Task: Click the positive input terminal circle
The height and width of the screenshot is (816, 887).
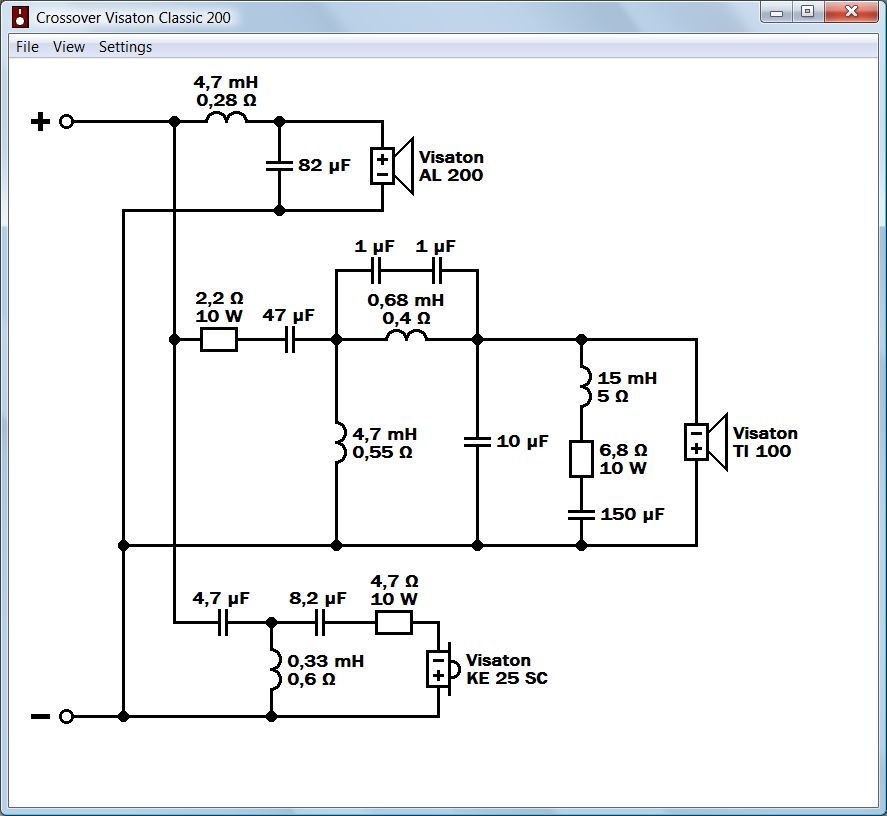Action: click(66, 122)
